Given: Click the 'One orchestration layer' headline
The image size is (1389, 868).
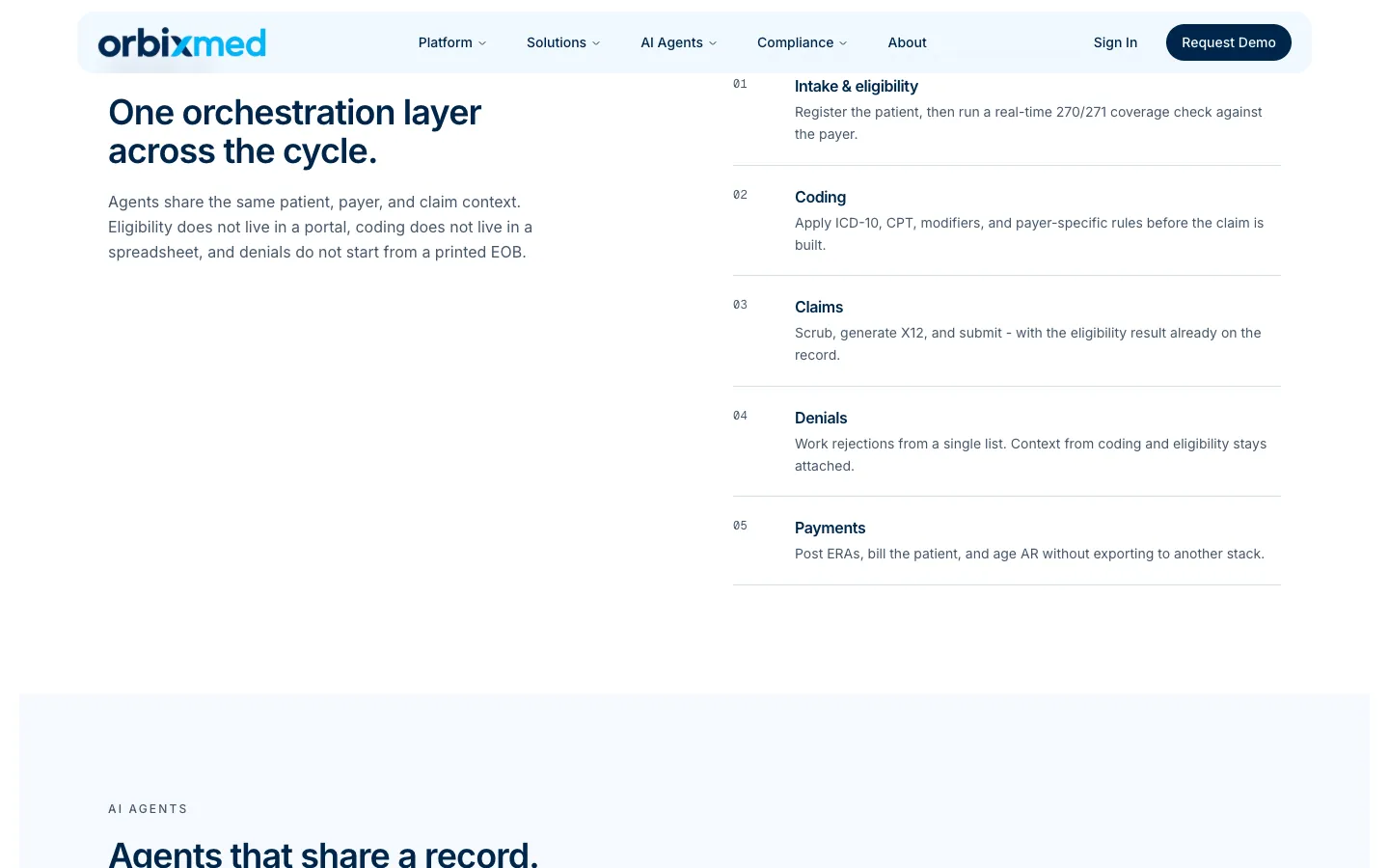Looking at the screenshot, I should pos(294,132).
